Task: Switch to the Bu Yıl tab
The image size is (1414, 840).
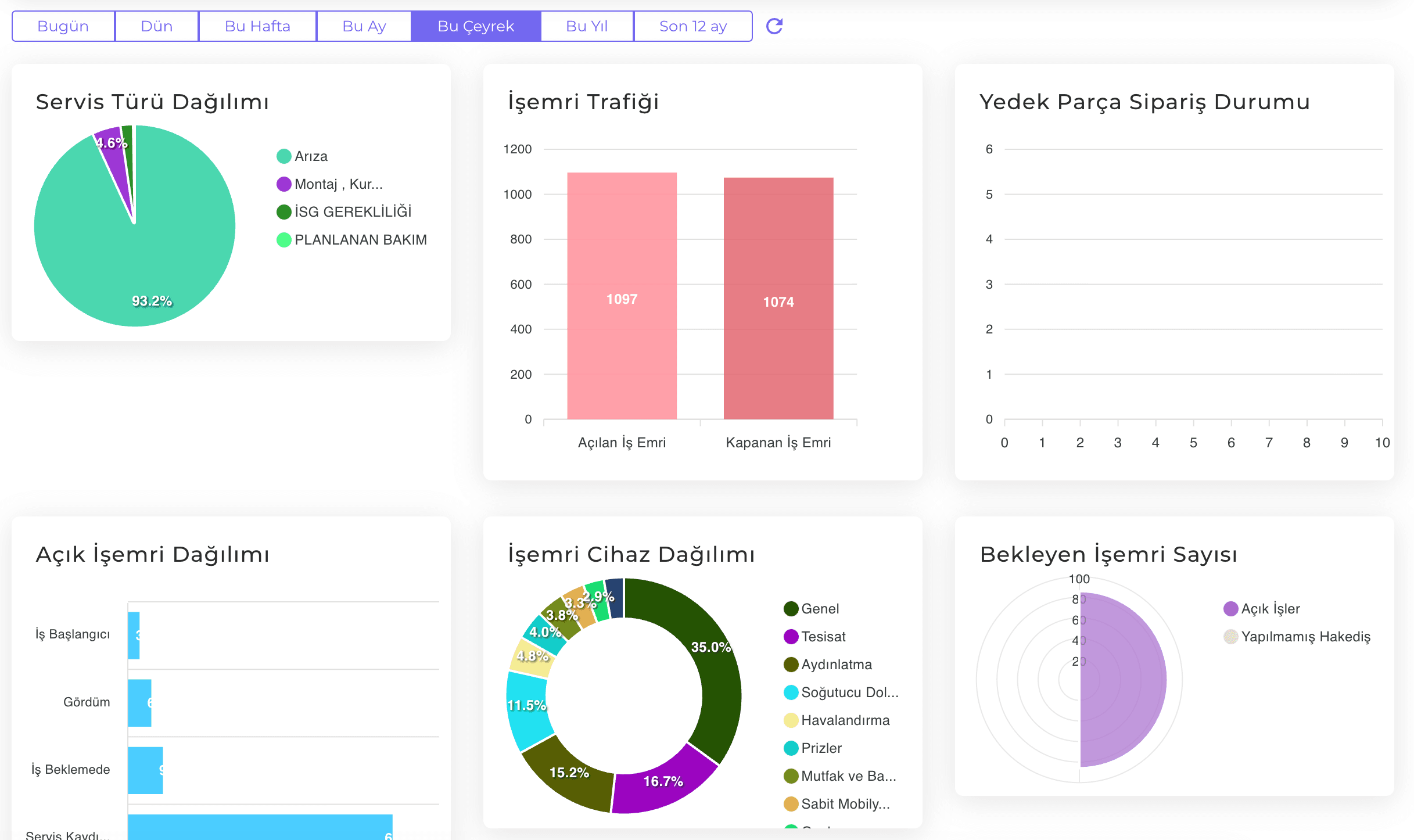Action: (x=587, y=26)
